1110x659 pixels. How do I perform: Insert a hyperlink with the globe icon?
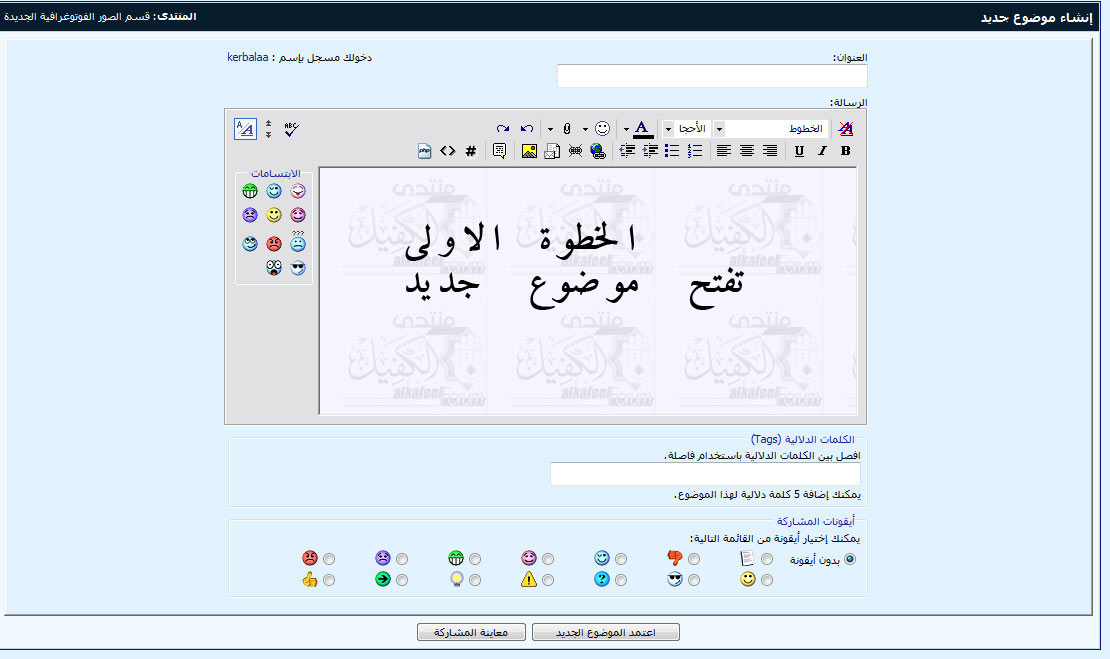click(598, 151)
